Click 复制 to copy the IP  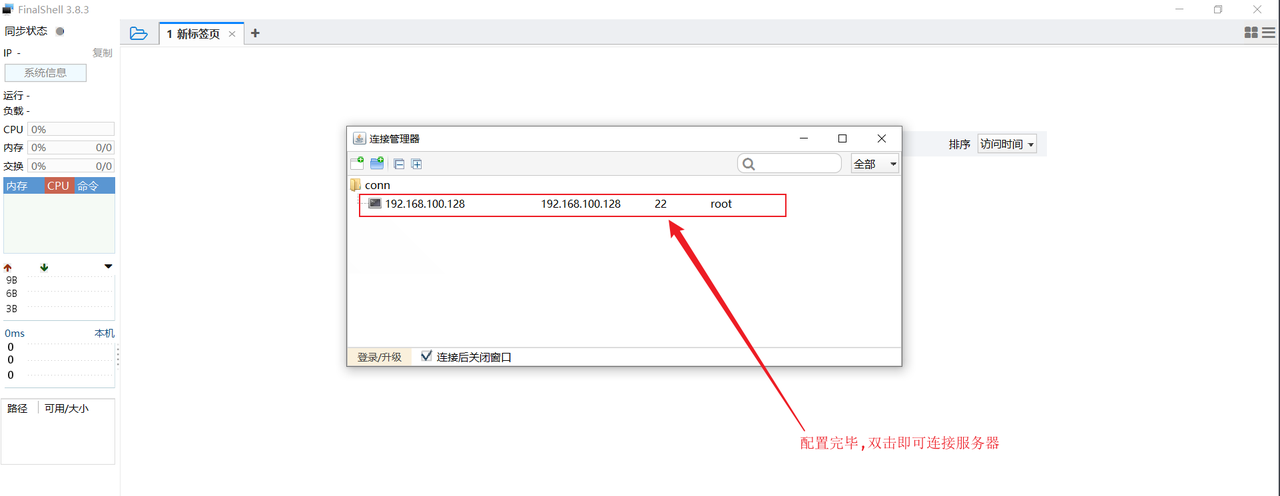point(102,53)
